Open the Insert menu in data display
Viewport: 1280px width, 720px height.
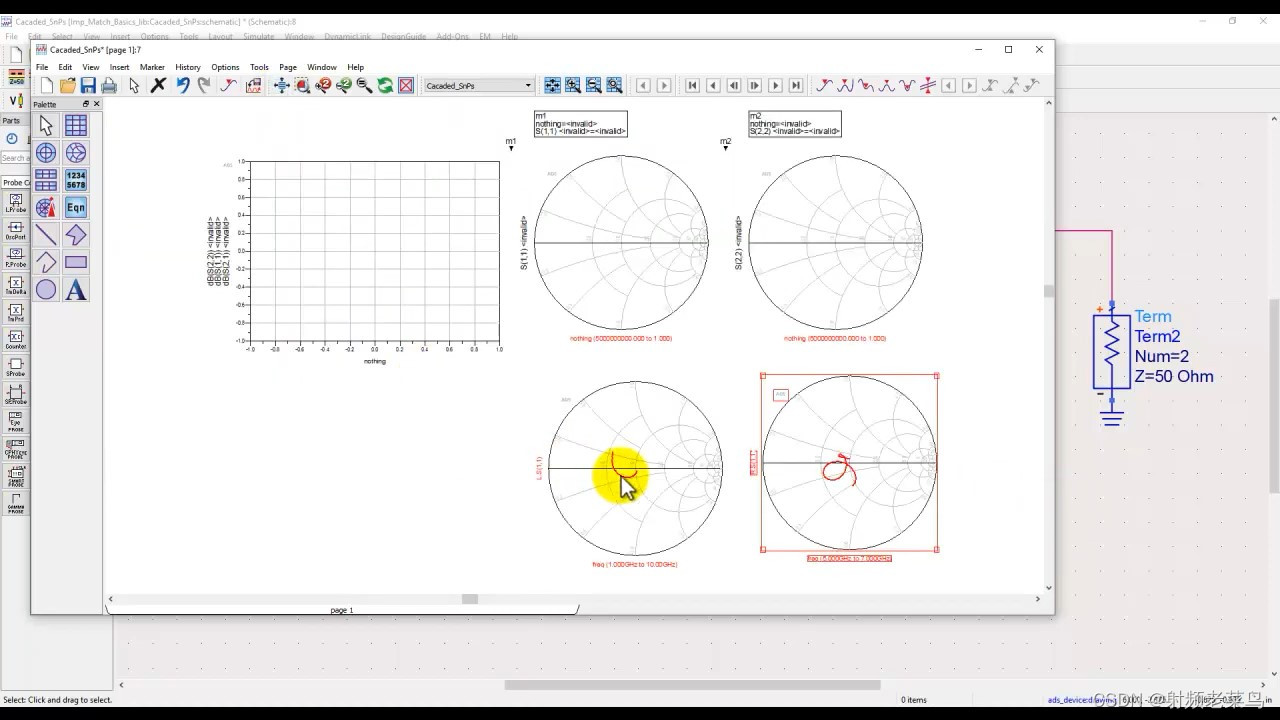click(x=119, y=67)
